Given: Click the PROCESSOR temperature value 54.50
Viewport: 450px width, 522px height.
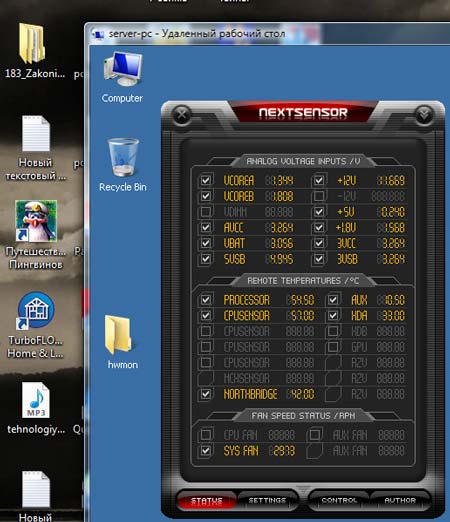Looking at the screenshot, I should tap(300, 300).
